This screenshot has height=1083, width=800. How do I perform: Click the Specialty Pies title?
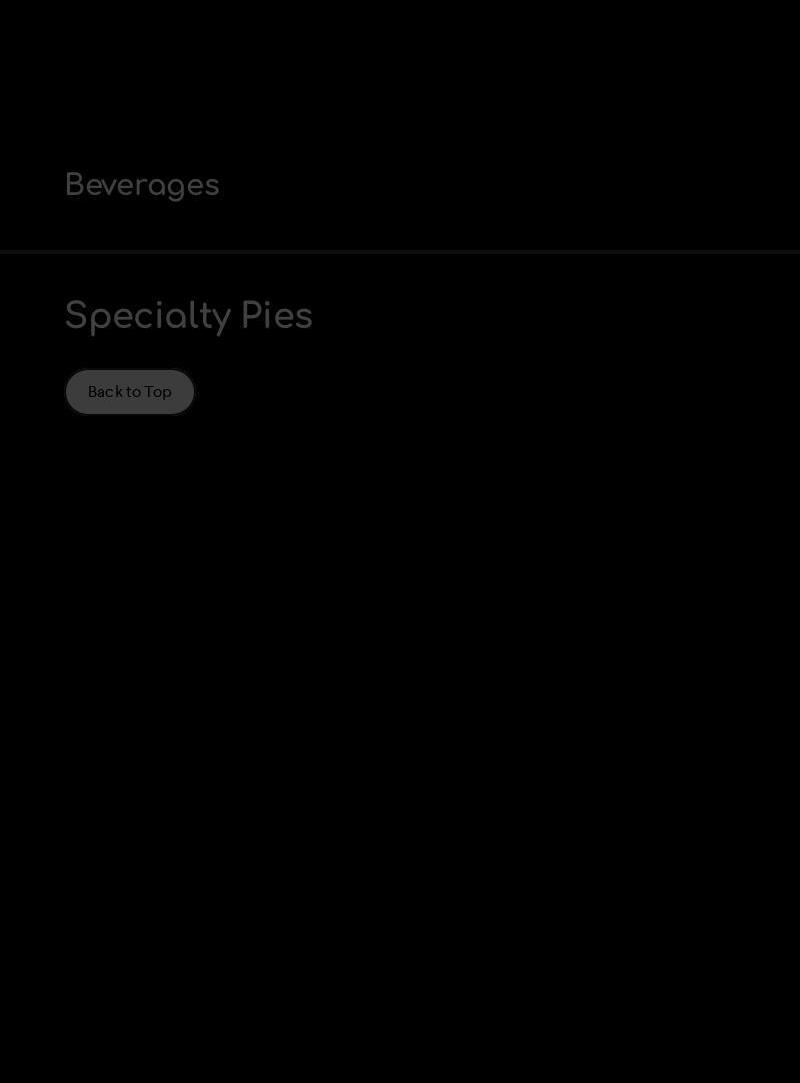pos(189,316)
